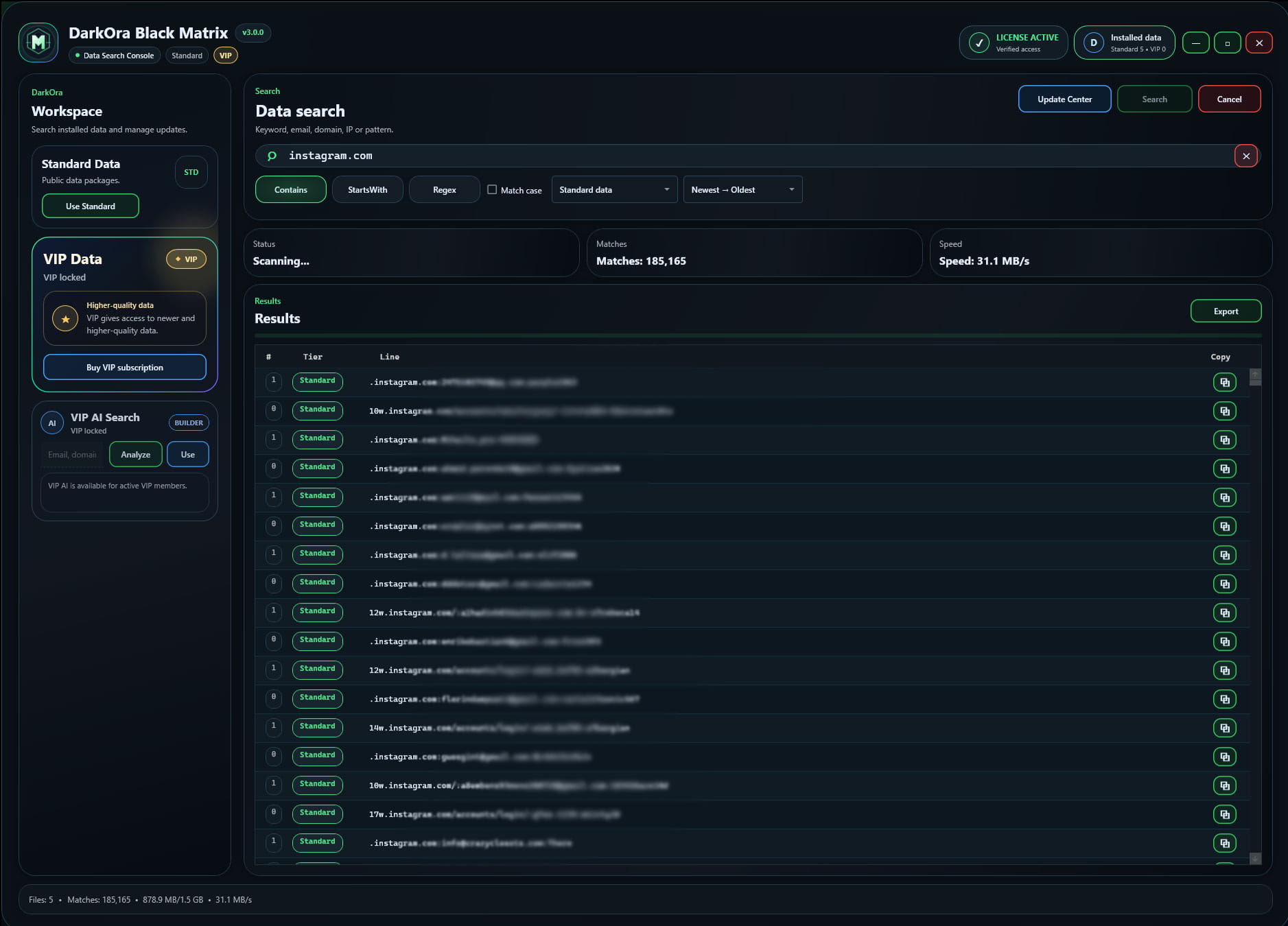This screenshot has height=926, width=1288.
Task: Click the v3.0.0 version badge
Action: tap(253, 32)
